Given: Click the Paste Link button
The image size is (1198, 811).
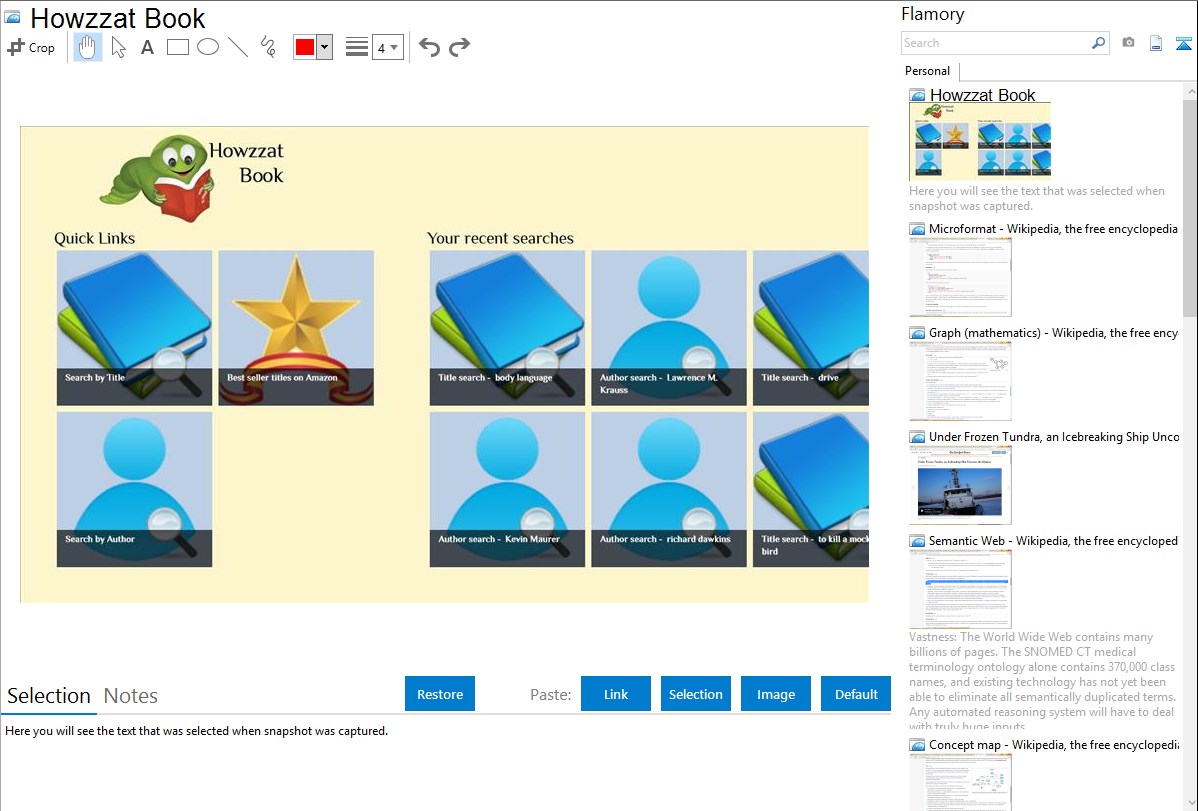Looking at the screenshot, I should [x=616, y=694].
